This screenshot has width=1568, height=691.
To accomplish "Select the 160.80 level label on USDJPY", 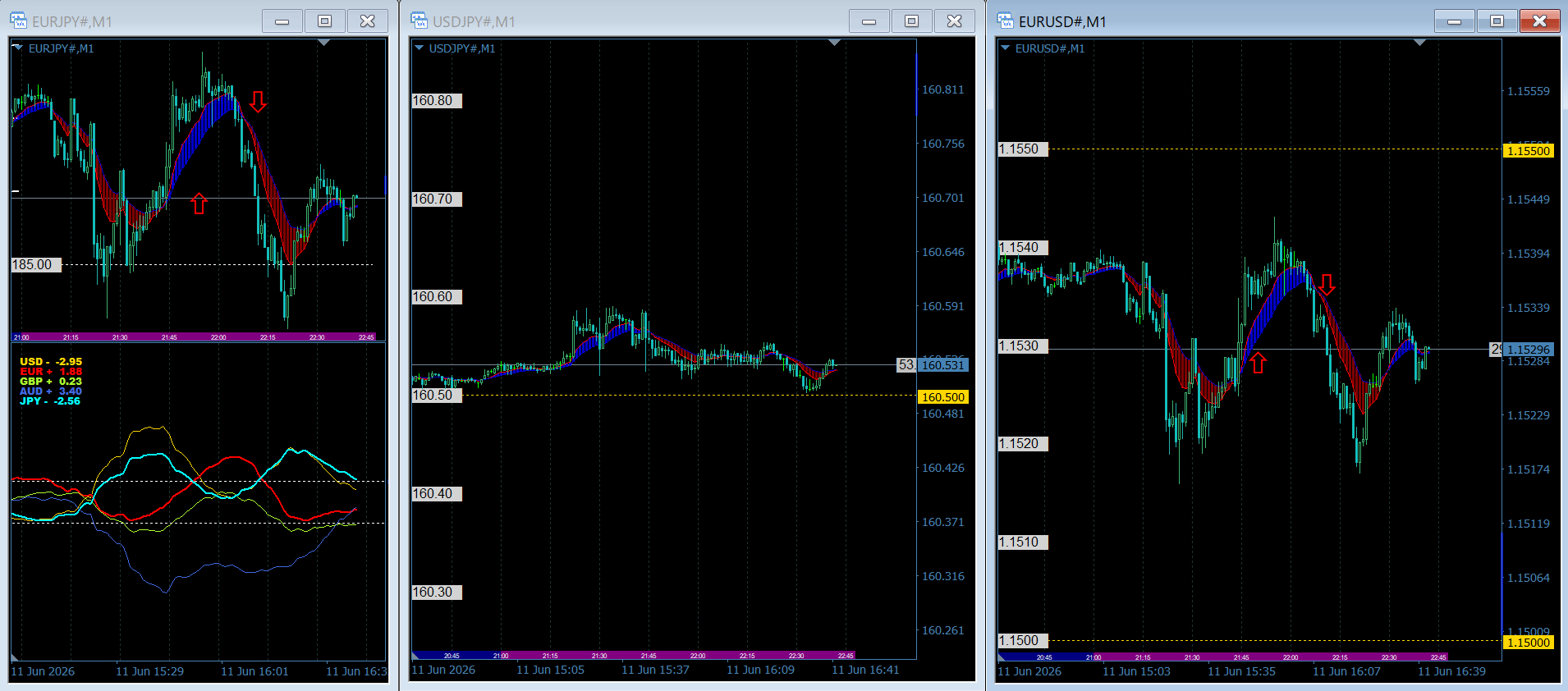I will tap(437, 101).
